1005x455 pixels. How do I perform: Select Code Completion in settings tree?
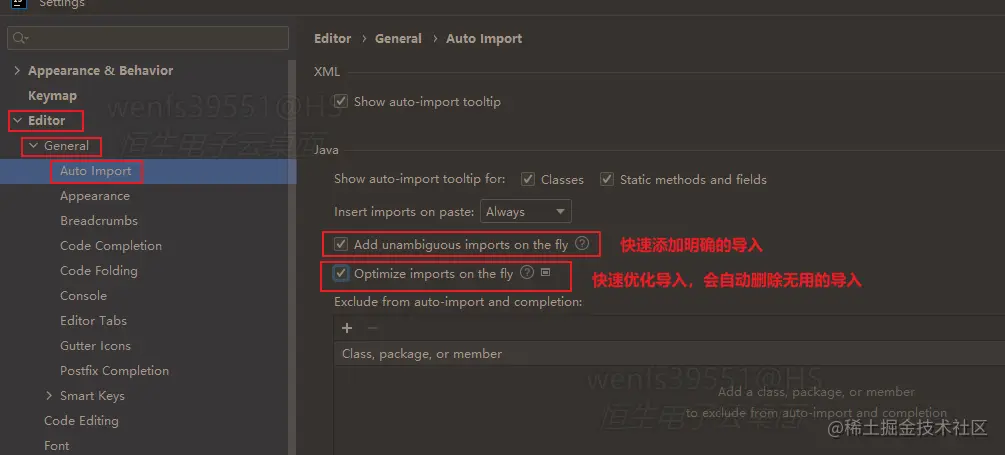[x=111, y=245]
